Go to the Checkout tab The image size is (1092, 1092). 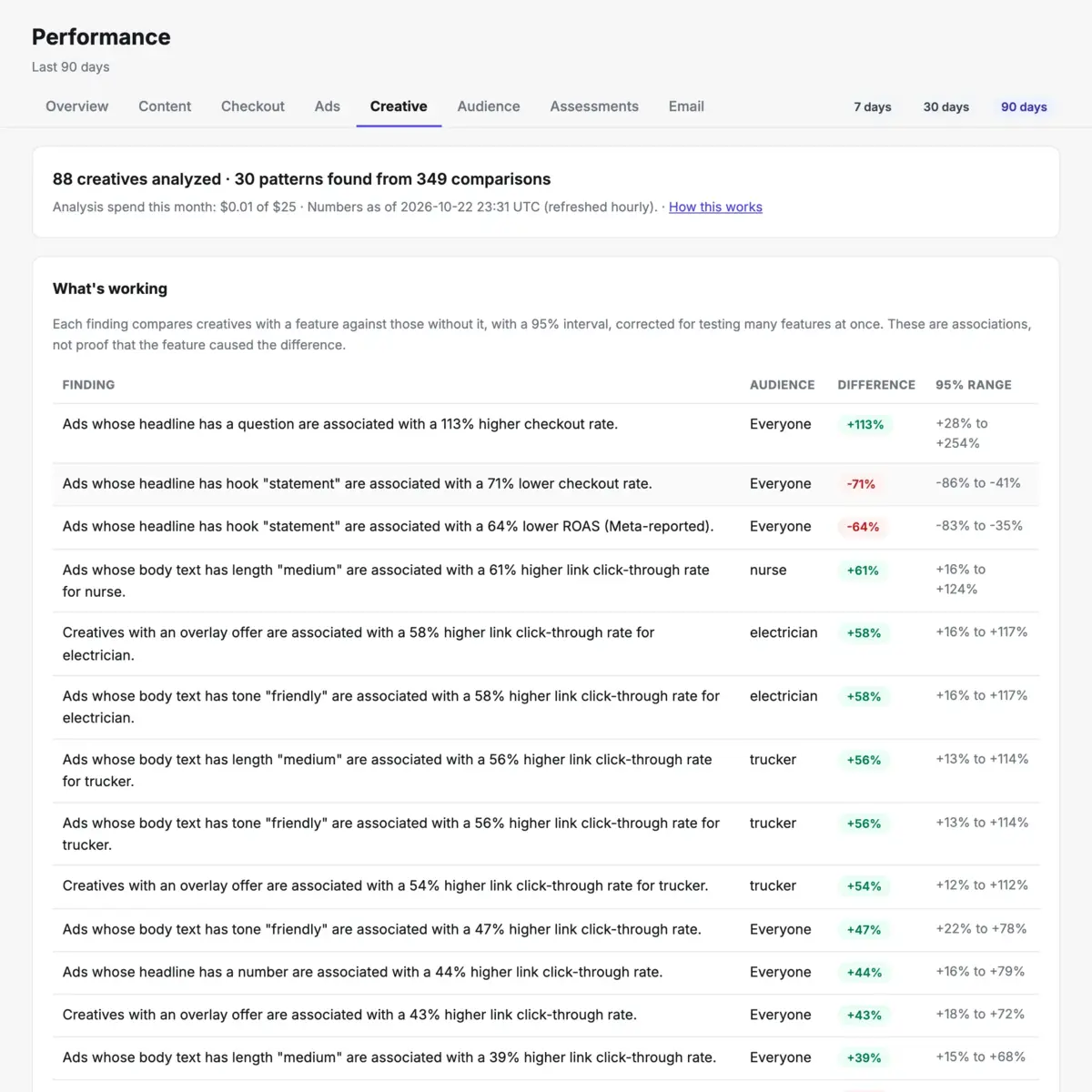coord(253,106)
